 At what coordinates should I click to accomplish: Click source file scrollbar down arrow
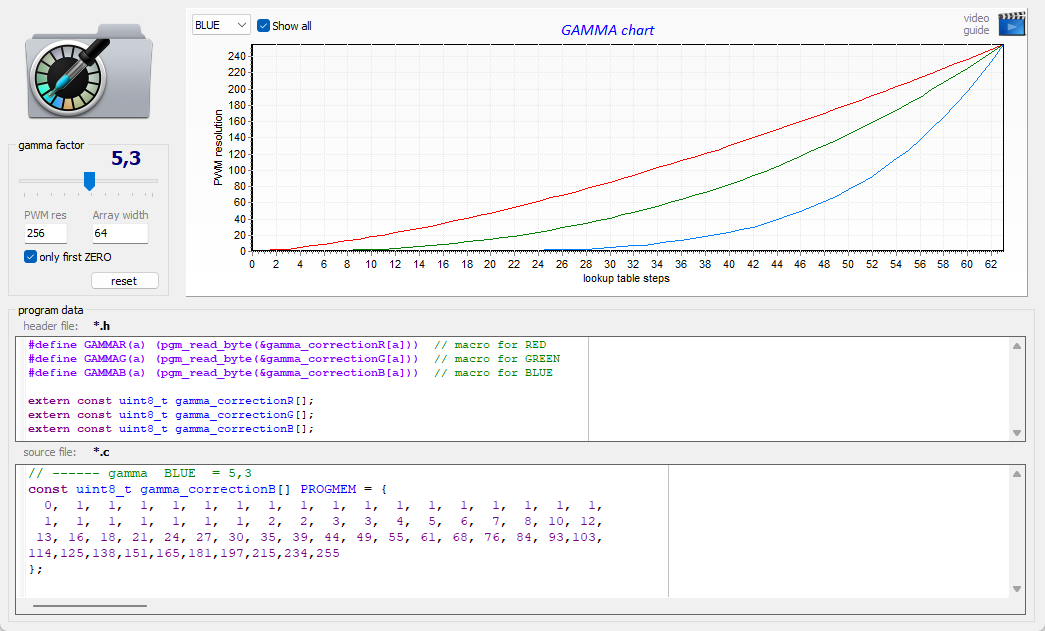1017,588
